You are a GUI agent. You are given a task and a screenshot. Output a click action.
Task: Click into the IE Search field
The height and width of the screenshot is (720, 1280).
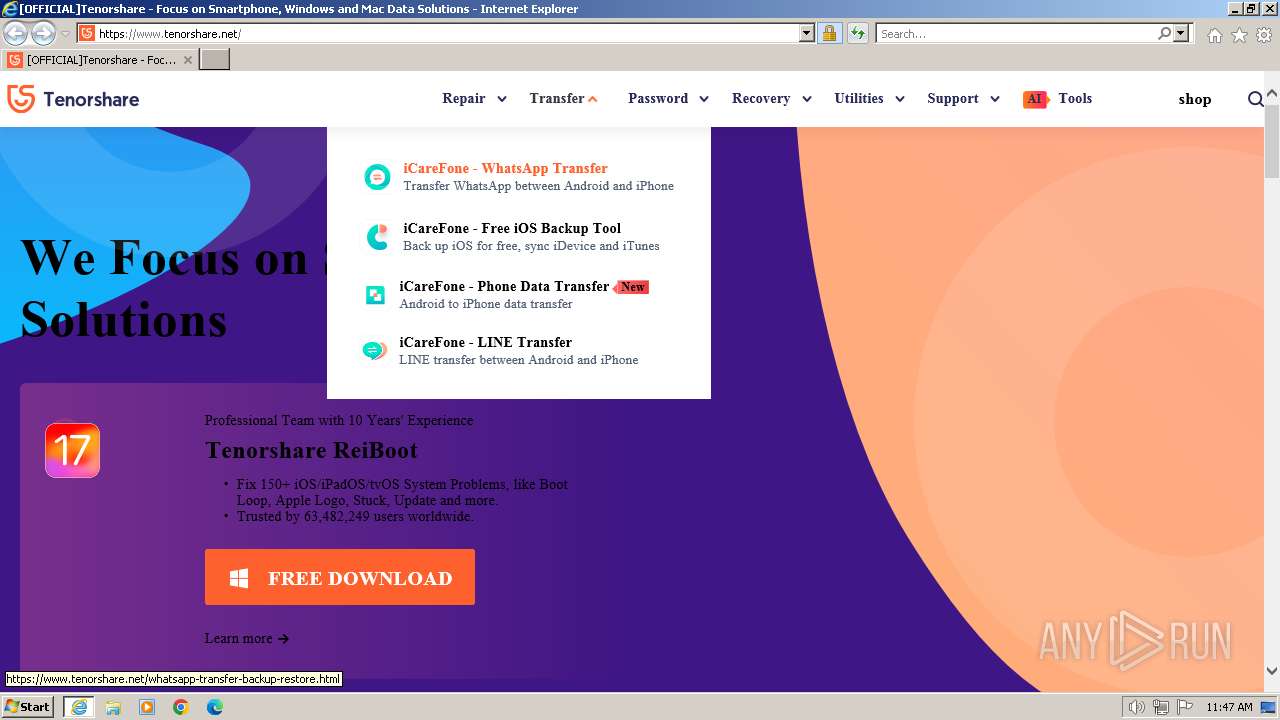click(x=1016, y=33)
